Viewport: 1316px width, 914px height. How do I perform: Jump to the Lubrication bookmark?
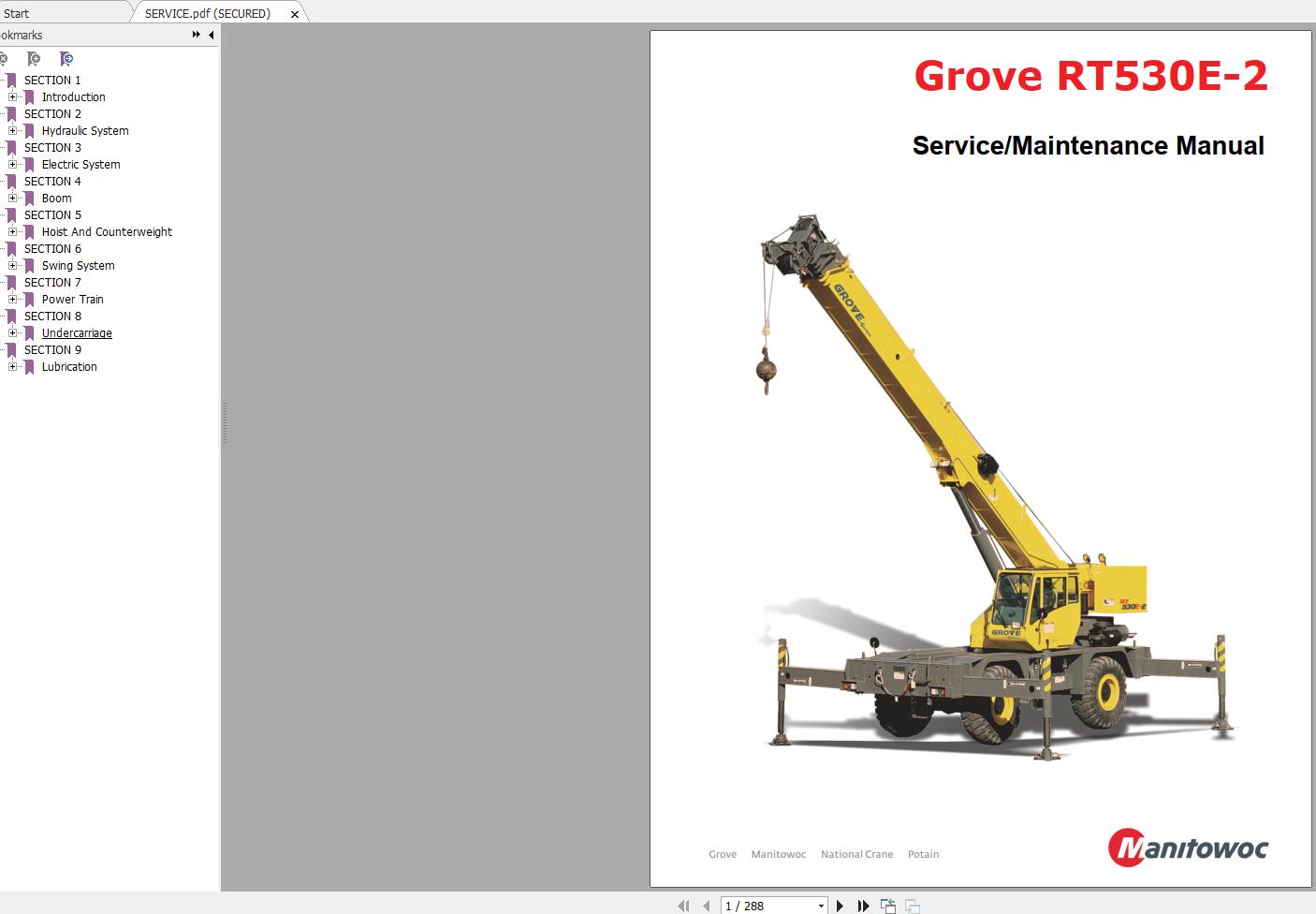(x=69, y=367)
